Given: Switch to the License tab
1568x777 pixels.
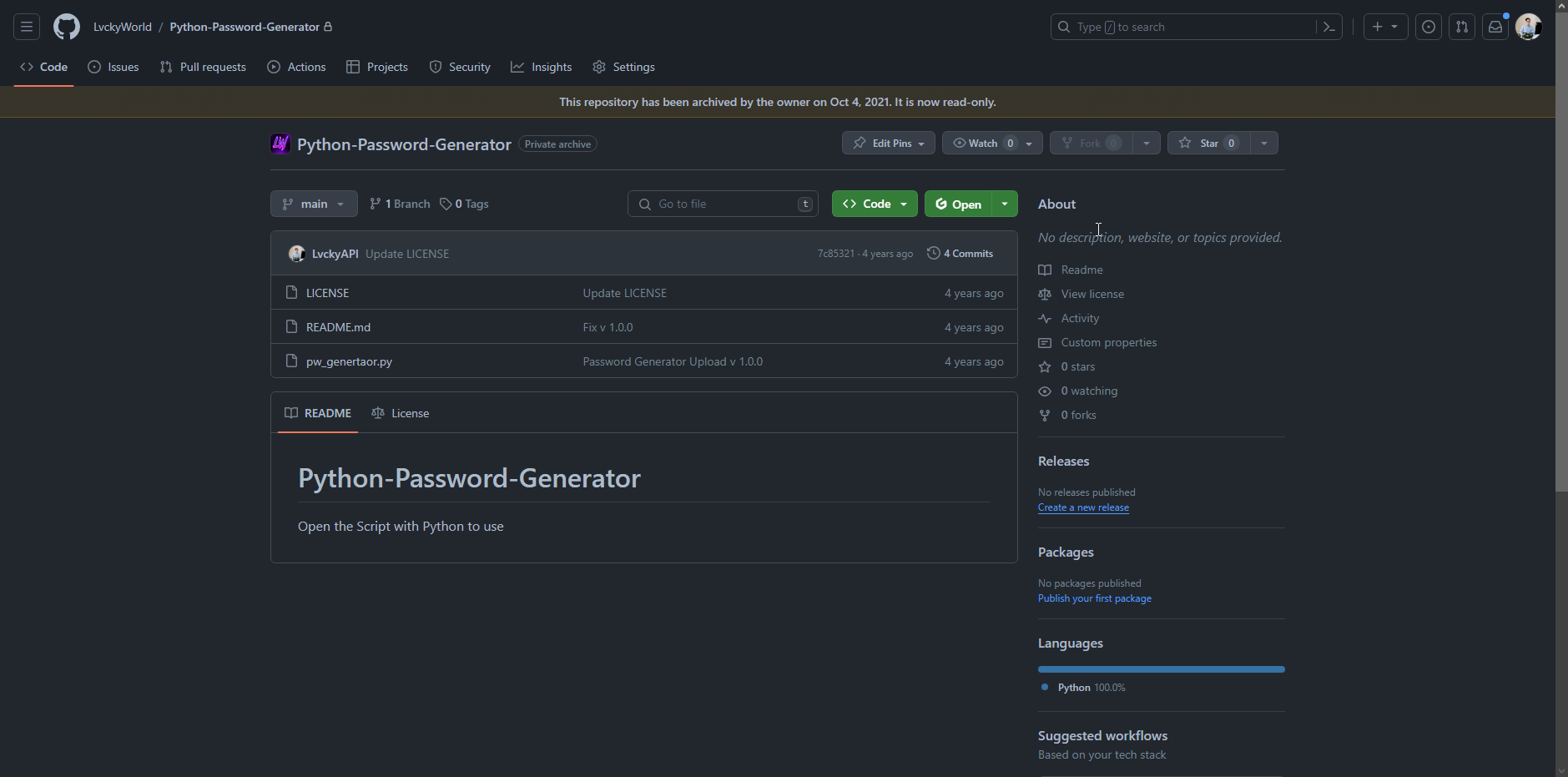Looking at the screenshot, I should (401, 413).
